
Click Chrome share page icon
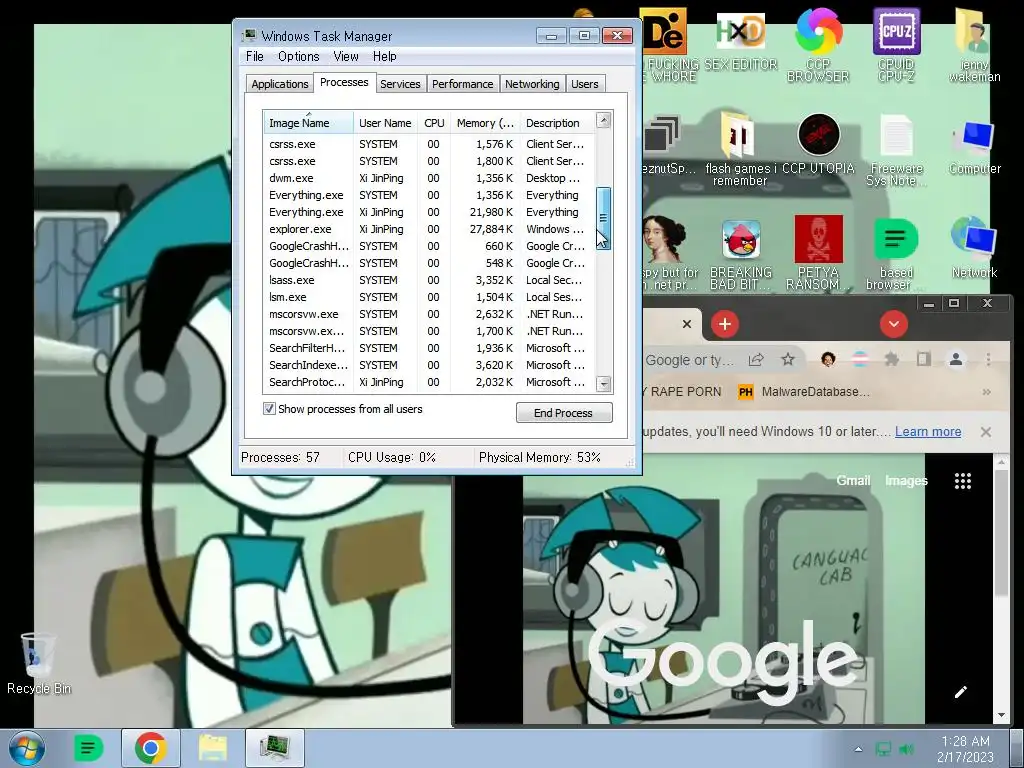tap(756, 359)
